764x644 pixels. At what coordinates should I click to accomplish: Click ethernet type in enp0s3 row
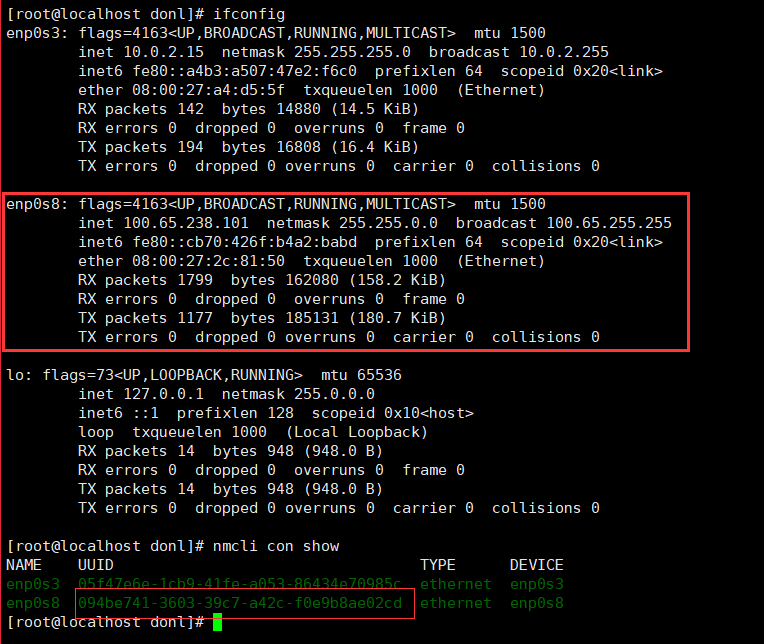(x=456, y=584)
